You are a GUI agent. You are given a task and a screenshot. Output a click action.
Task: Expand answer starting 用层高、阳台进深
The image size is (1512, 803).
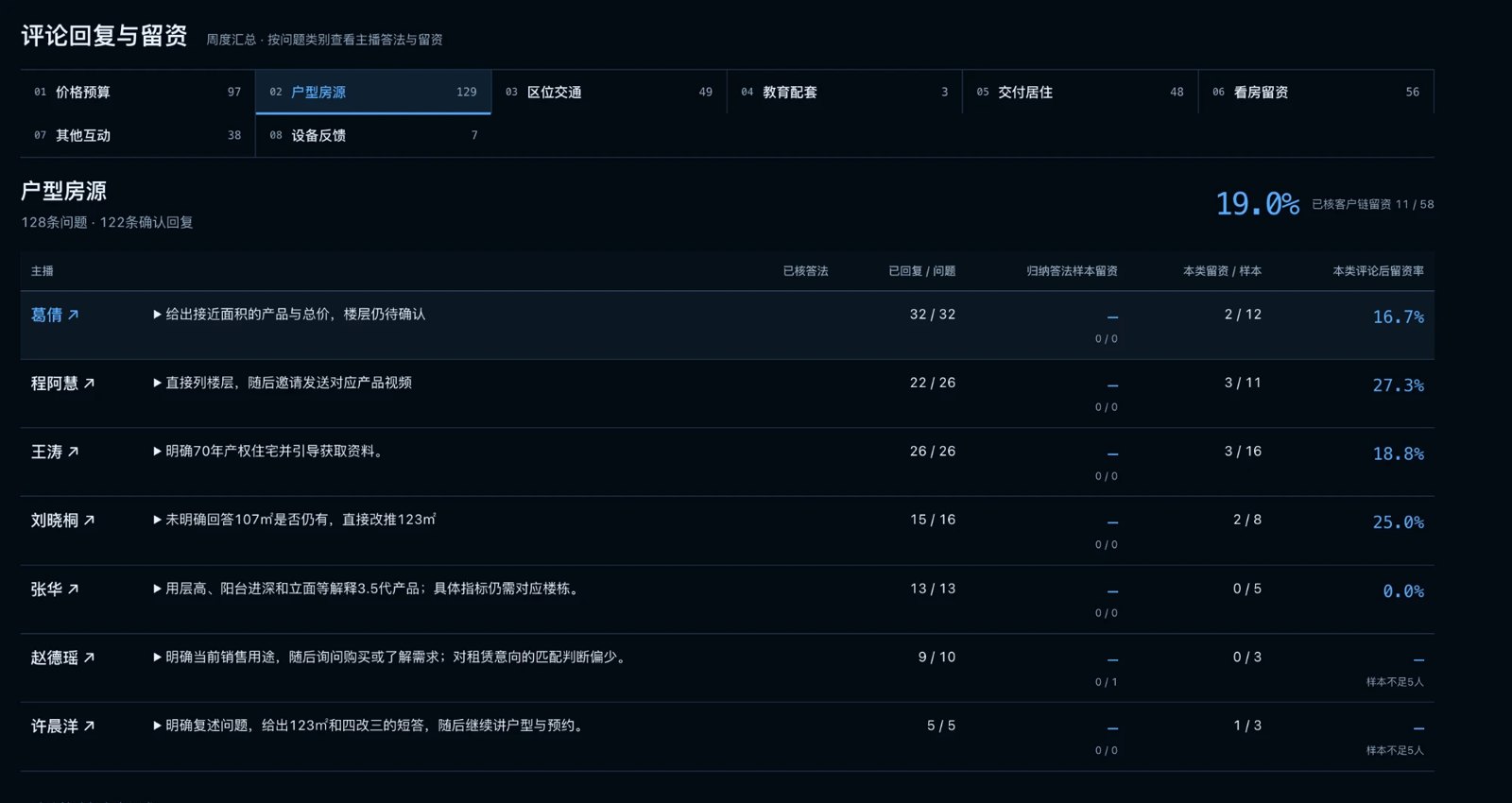click(368, 589)
